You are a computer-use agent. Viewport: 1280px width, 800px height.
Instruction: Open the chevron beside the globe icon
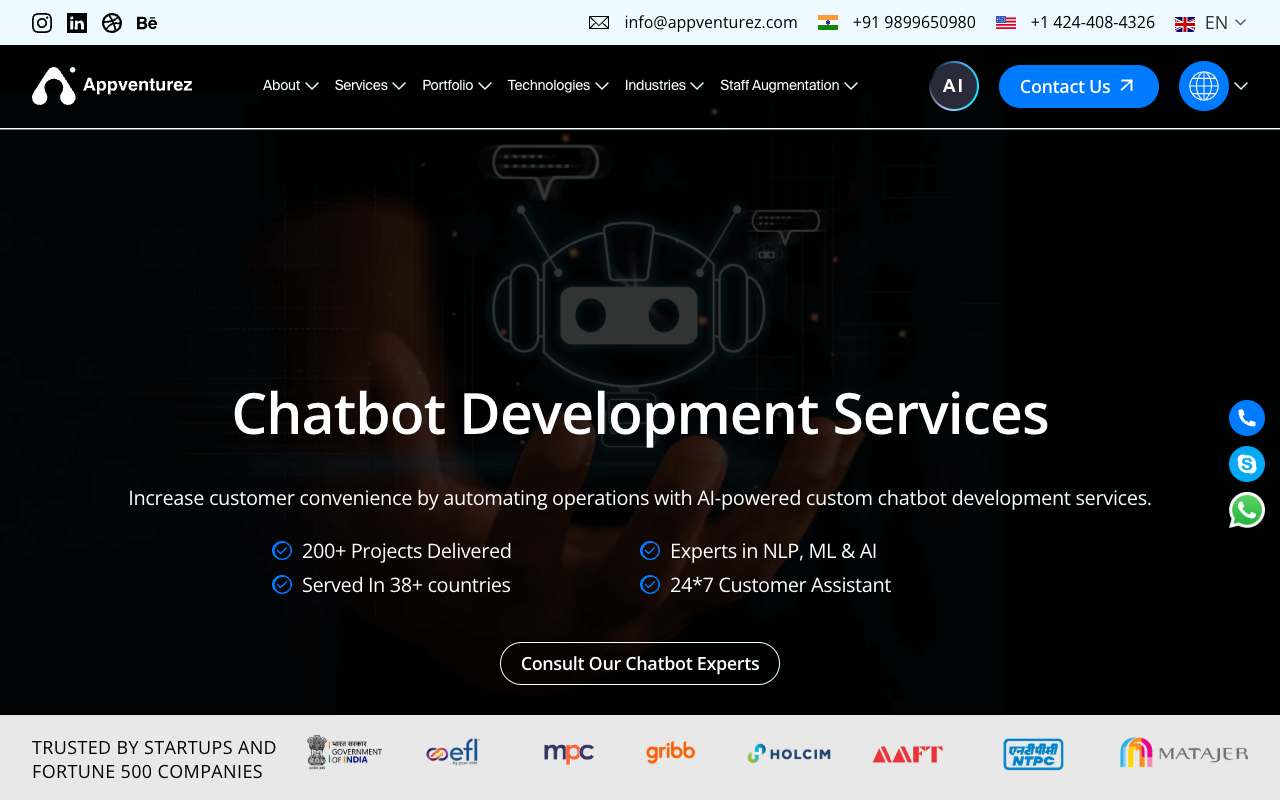(x=1241, y=86)
